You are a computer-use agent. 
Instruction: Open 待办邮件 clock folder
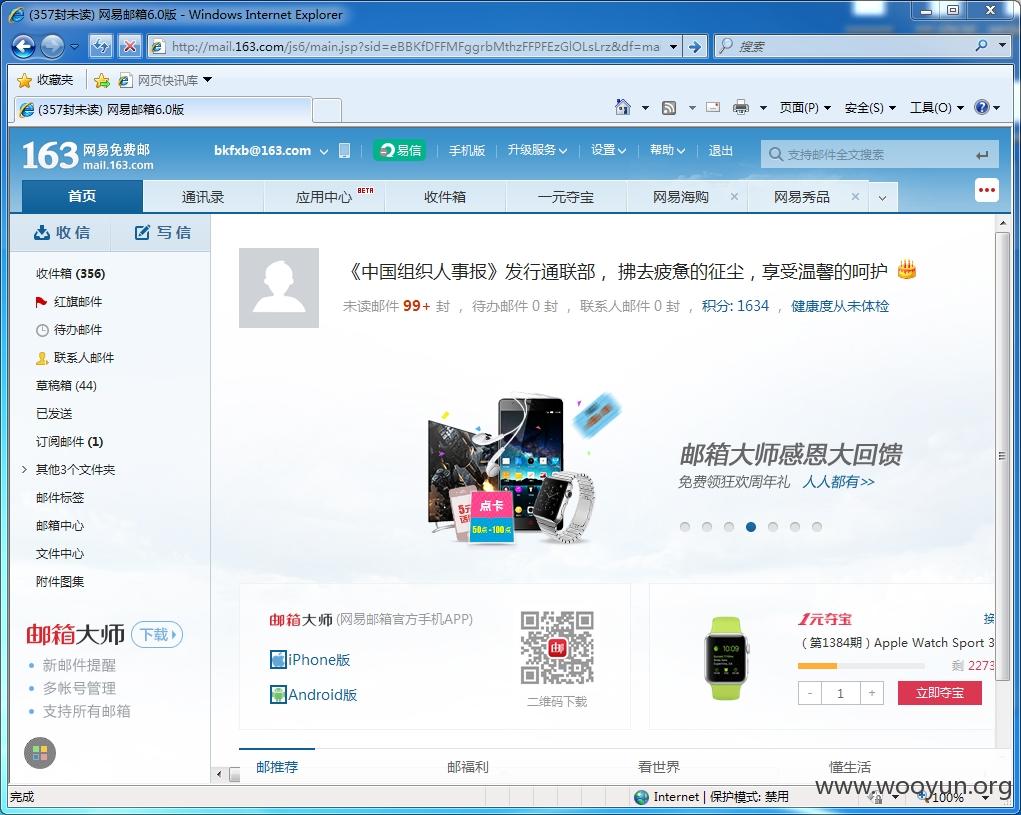(x=68, y=329)
